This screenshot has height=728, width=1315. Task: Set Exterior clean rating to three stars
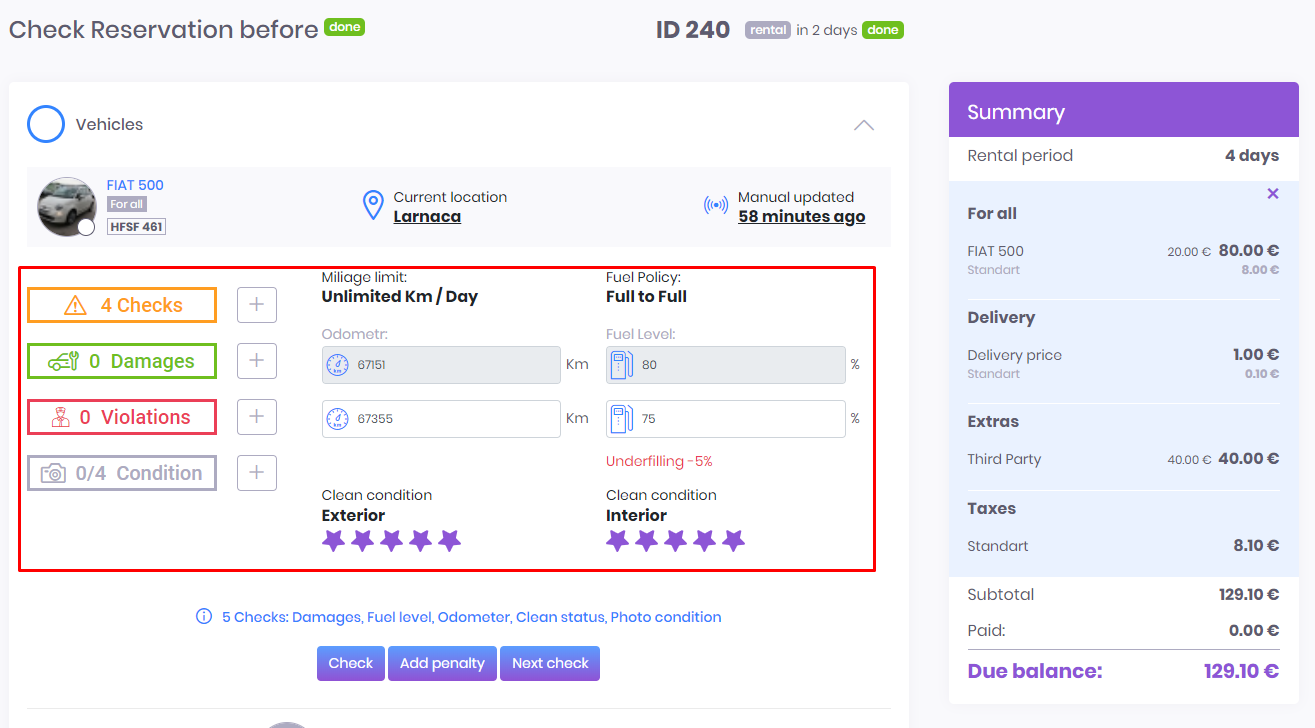[x=392, y=541]
